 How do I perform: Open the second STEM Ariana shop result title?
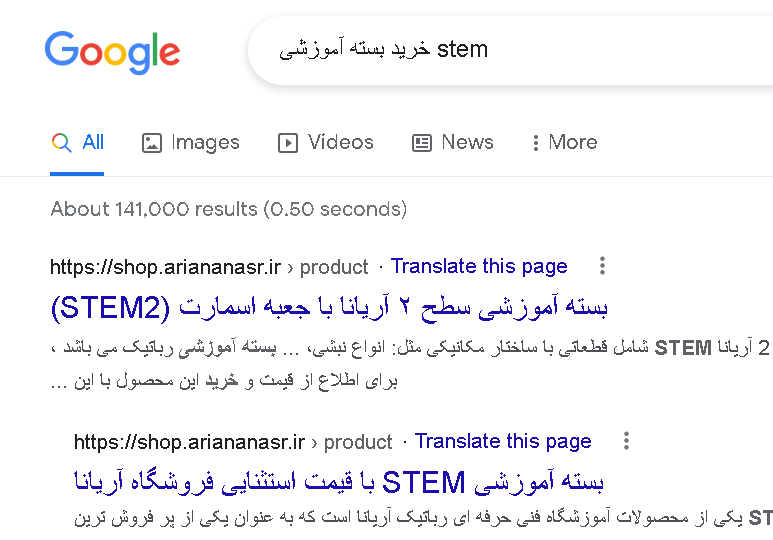pyautogui.click(x=339, y=482)
